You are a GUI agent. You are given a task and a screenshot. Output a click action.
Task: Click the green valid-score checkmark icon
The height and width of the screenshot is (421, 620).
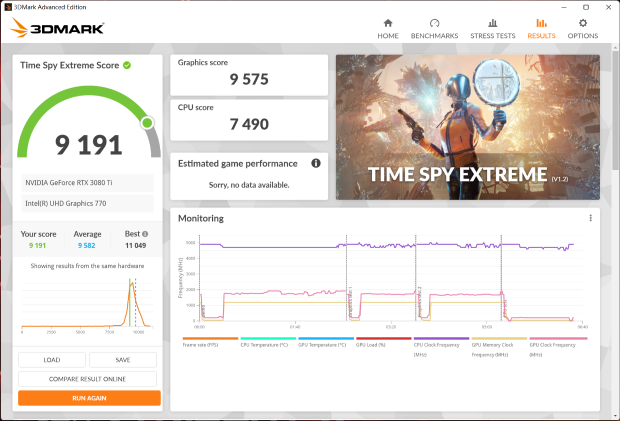127,65
